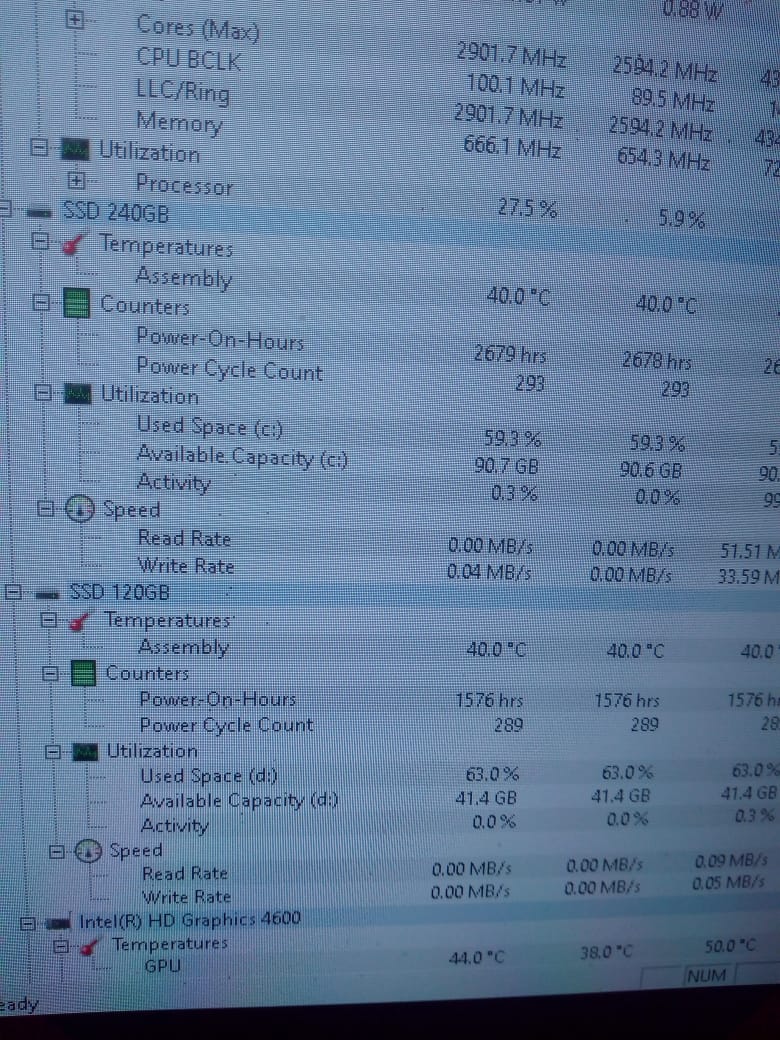Collapse SSD 120GB Speed section
Image resolution: width=780 pixels, height=1040 pixels.
(x=58, y=850)
